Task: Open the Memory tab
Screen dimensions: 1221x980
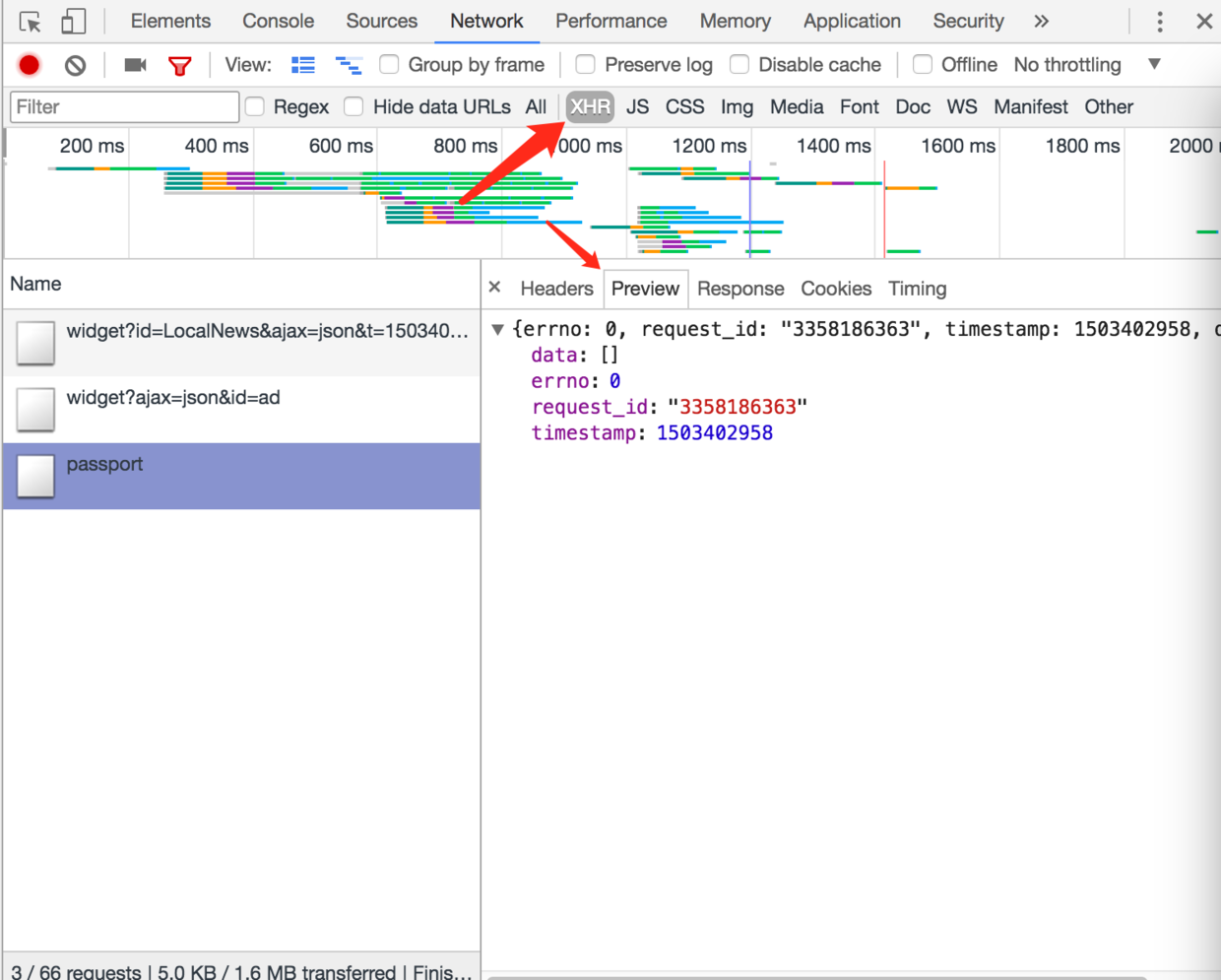Action: (735, 21)
